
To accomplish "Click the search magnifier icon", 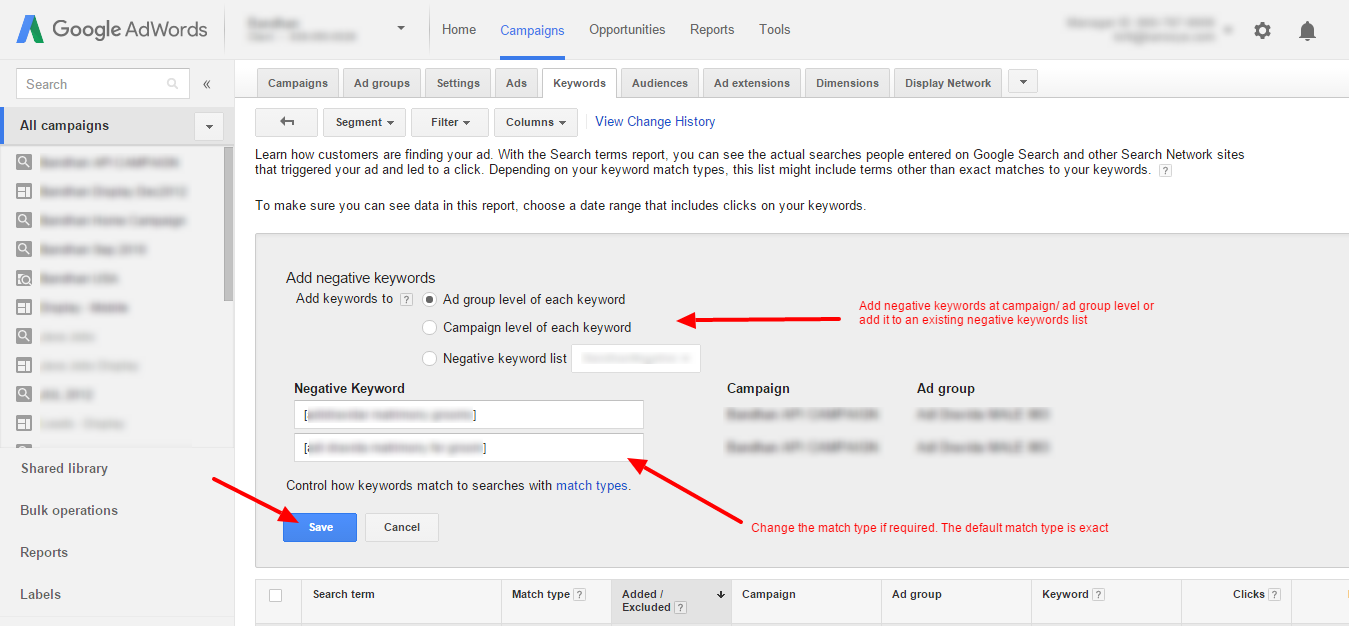I will click(x=173, y=84).
